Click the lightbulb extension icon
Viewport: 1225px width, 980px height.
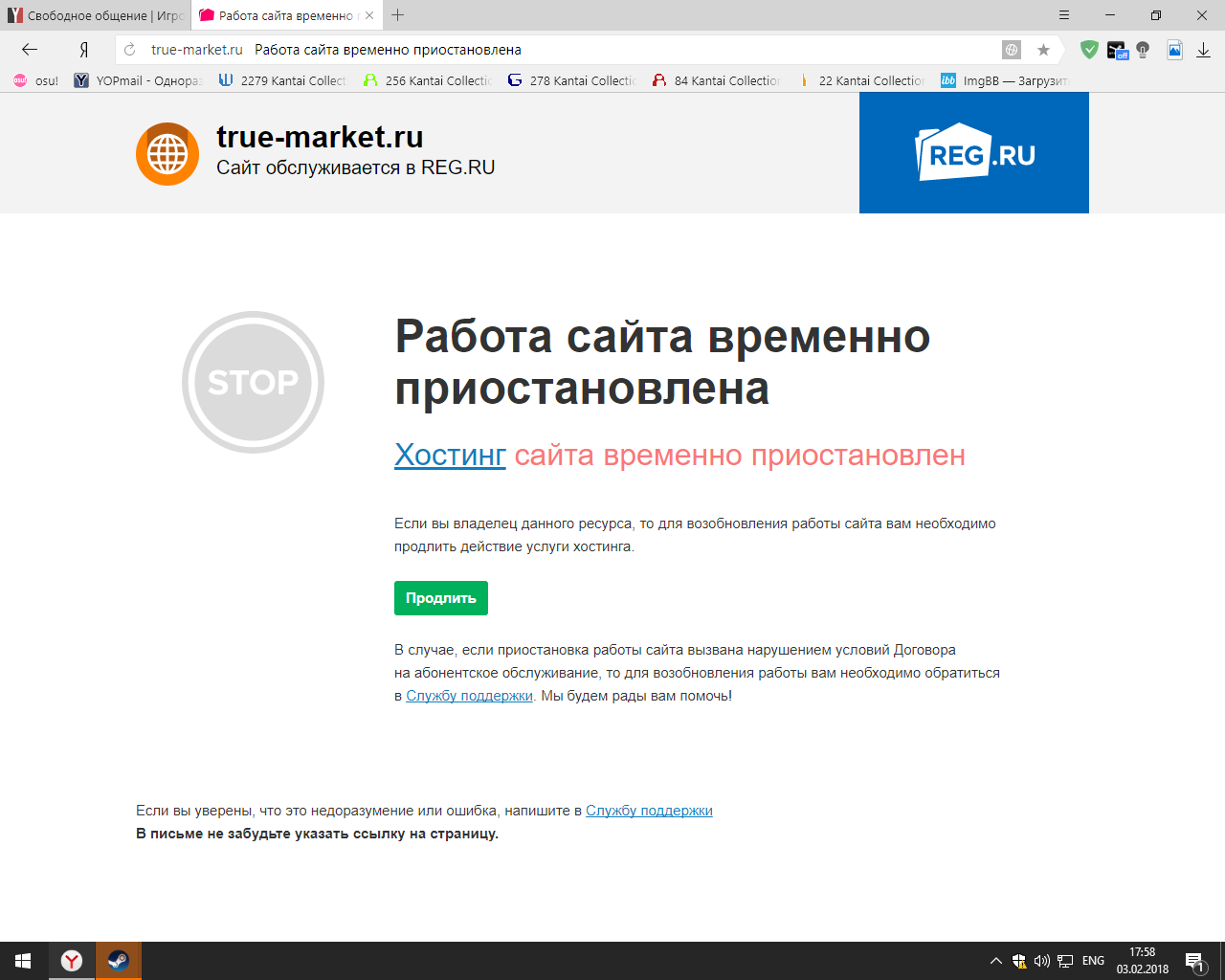point(1143,50)
